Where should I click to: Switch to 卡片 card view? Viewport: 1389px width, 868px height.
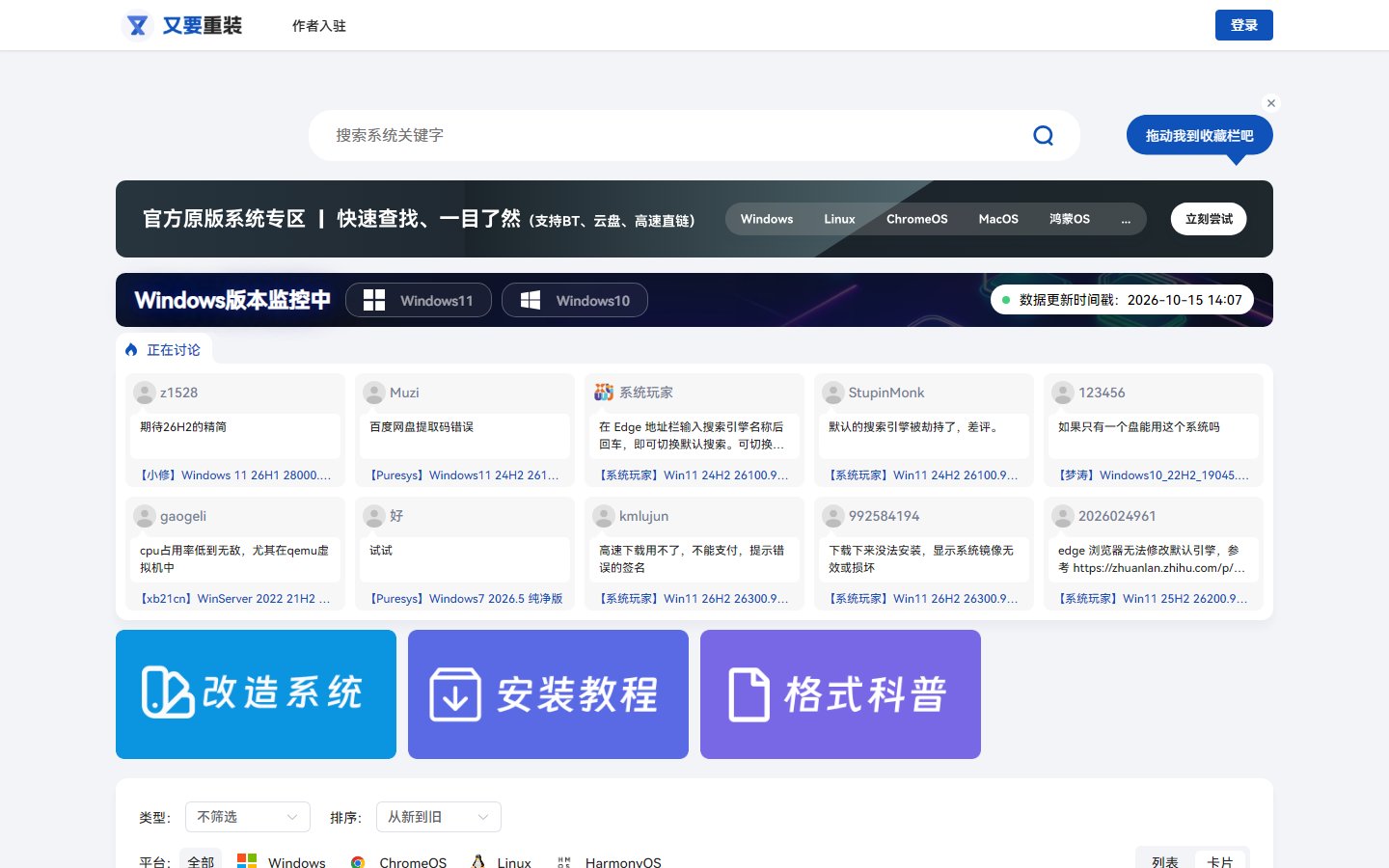pos(1220,861)
